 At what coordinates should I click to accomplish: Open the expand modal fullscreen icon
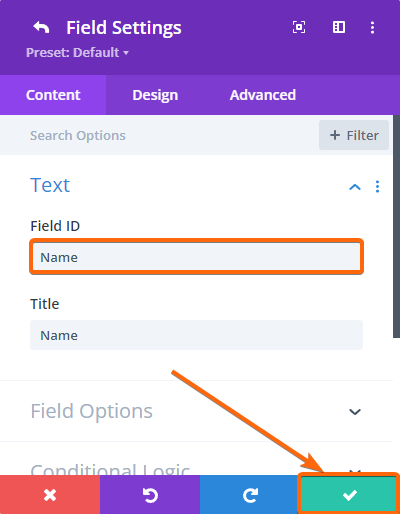[x=299, y=27]
